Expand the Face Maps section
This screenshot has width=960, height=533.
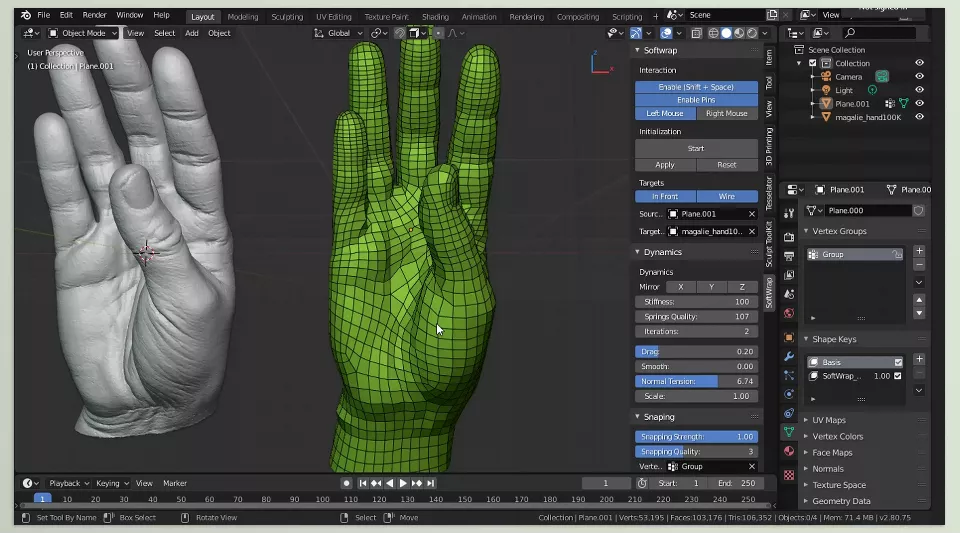point(806,453)
